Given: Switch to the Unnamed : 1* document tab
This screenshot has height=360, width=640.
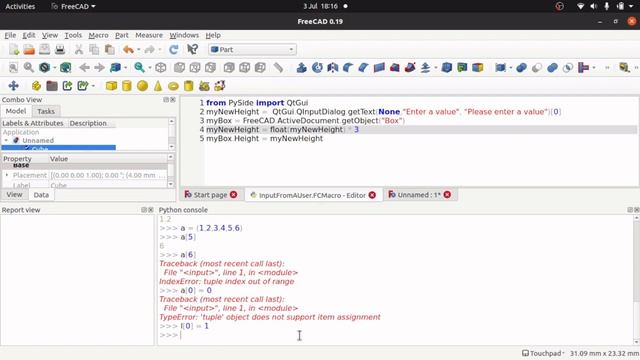Looking at the screenshot, I should coord(419,195).
